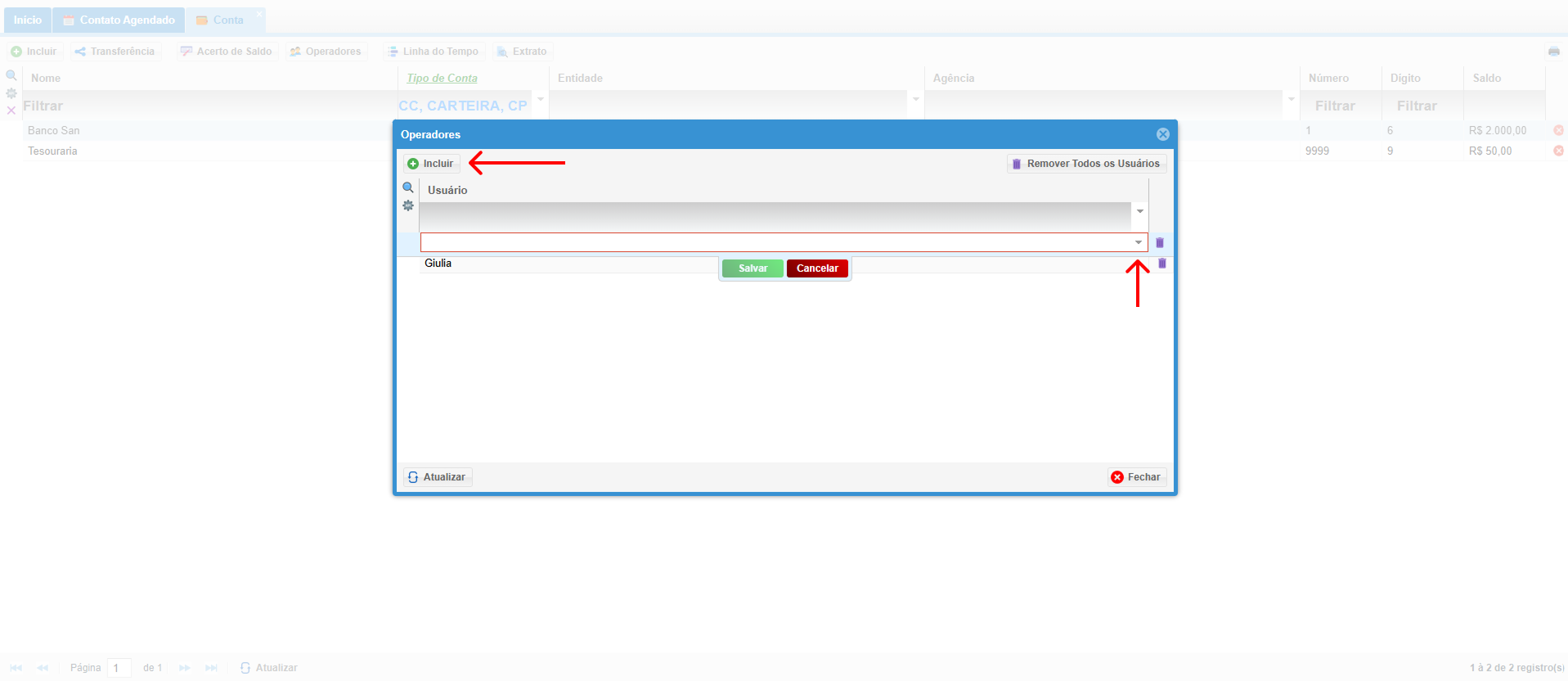Open the new user combo box dropdown arrow
The image size is (1568, 681).
pos(1138,242)
